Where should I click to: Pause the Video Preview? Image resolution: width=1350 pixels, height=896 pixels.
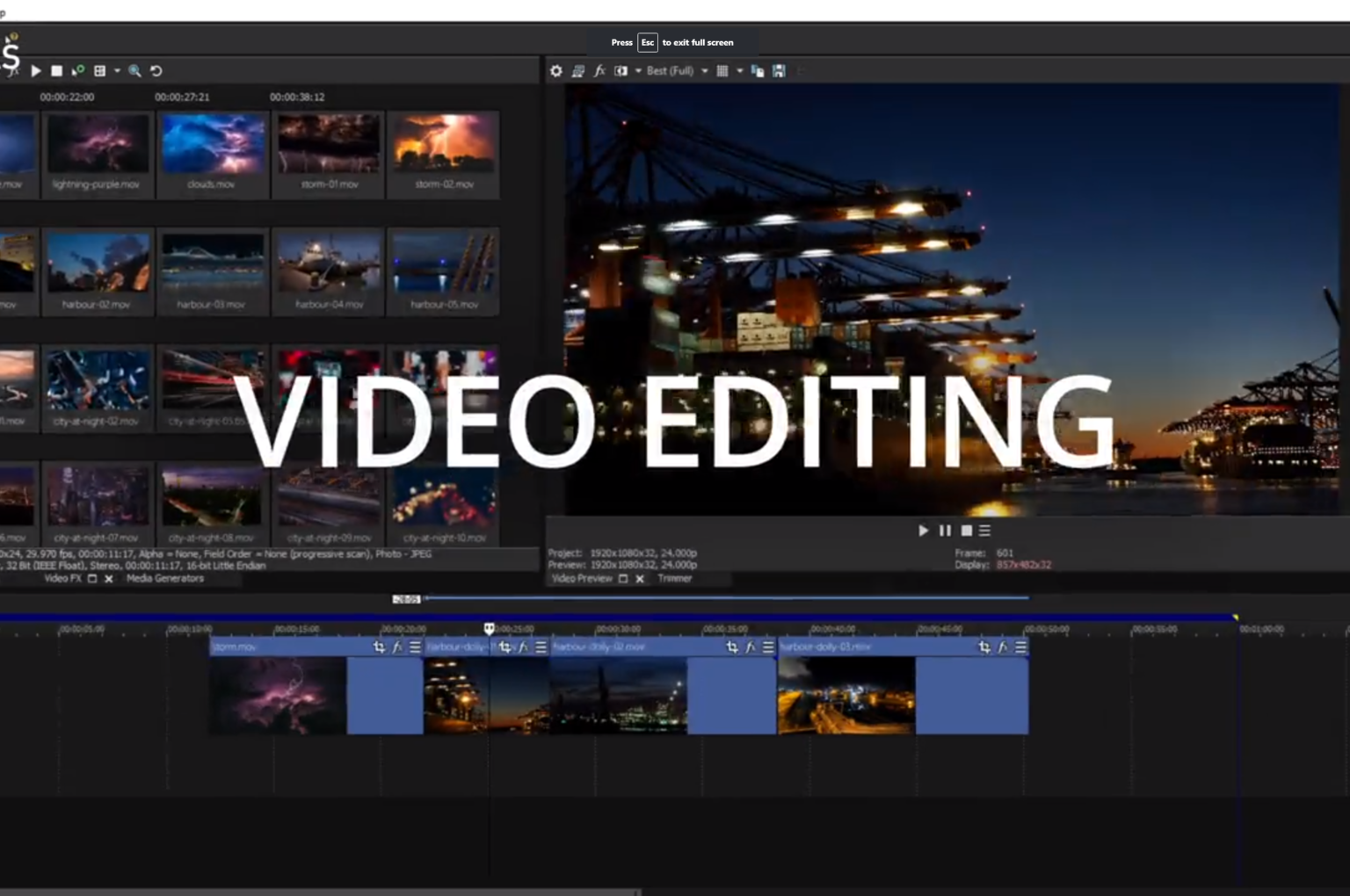945,531
